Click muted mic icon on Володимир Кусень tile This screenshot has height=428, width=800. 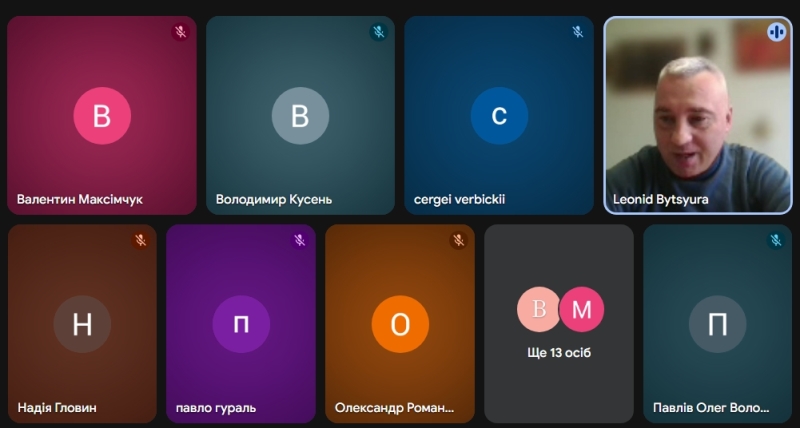coord(379,32)
